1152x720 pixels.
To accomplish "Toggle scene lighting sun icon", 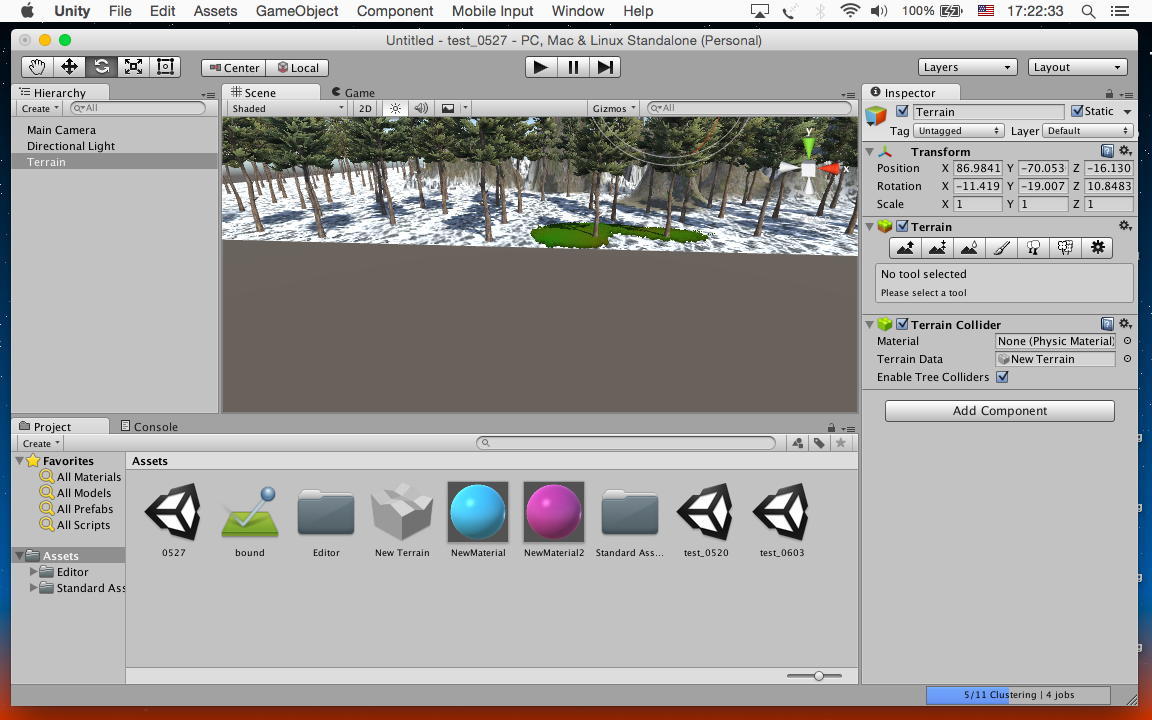I will (395, 108).
